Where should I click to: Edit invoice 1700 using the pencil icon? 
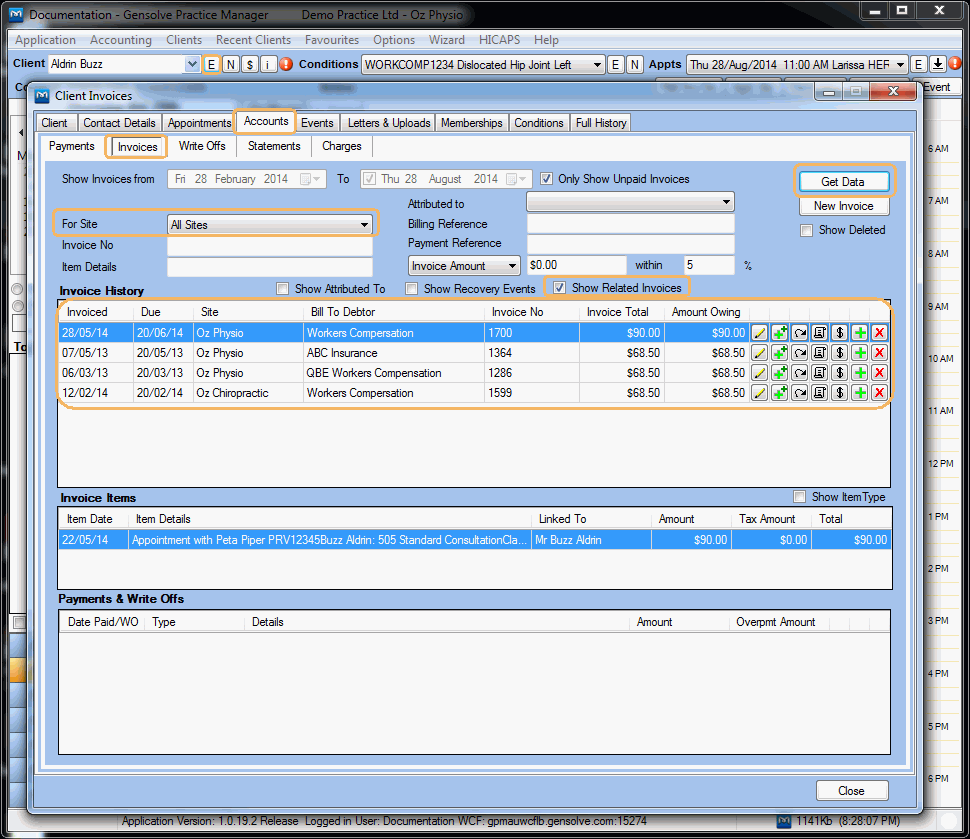pos(759,332)
